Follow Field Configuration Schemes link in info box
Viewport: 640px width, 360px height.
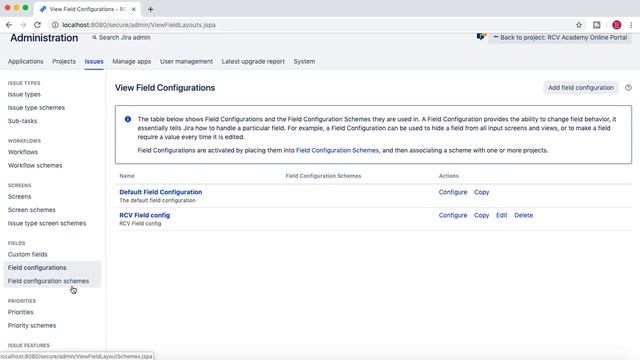coord(338,150)
